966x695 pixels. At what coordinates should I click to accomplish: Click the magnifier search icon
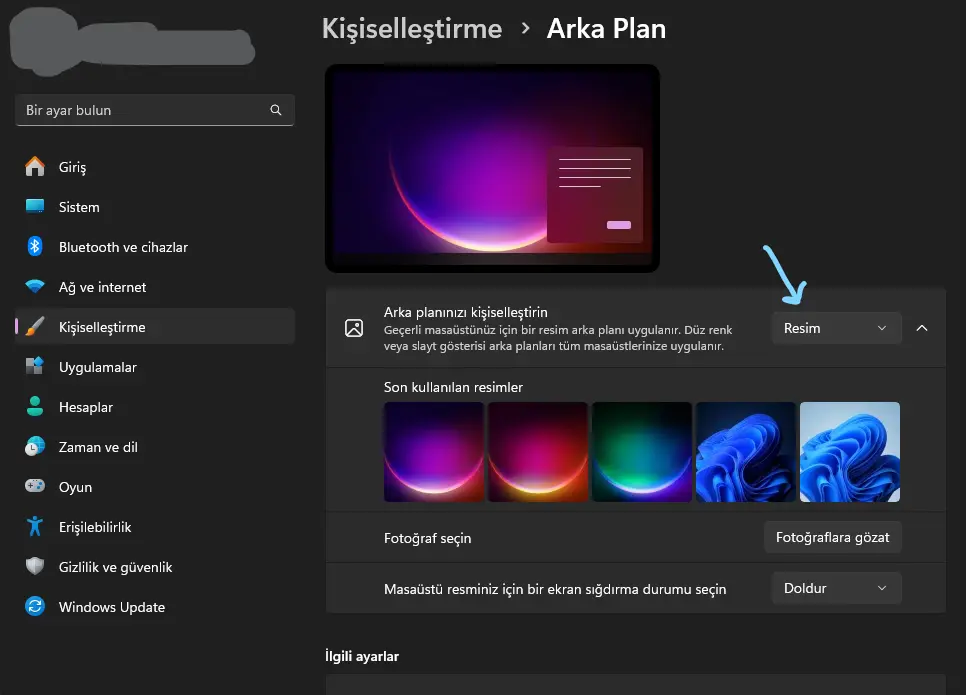tap(276, 110)
